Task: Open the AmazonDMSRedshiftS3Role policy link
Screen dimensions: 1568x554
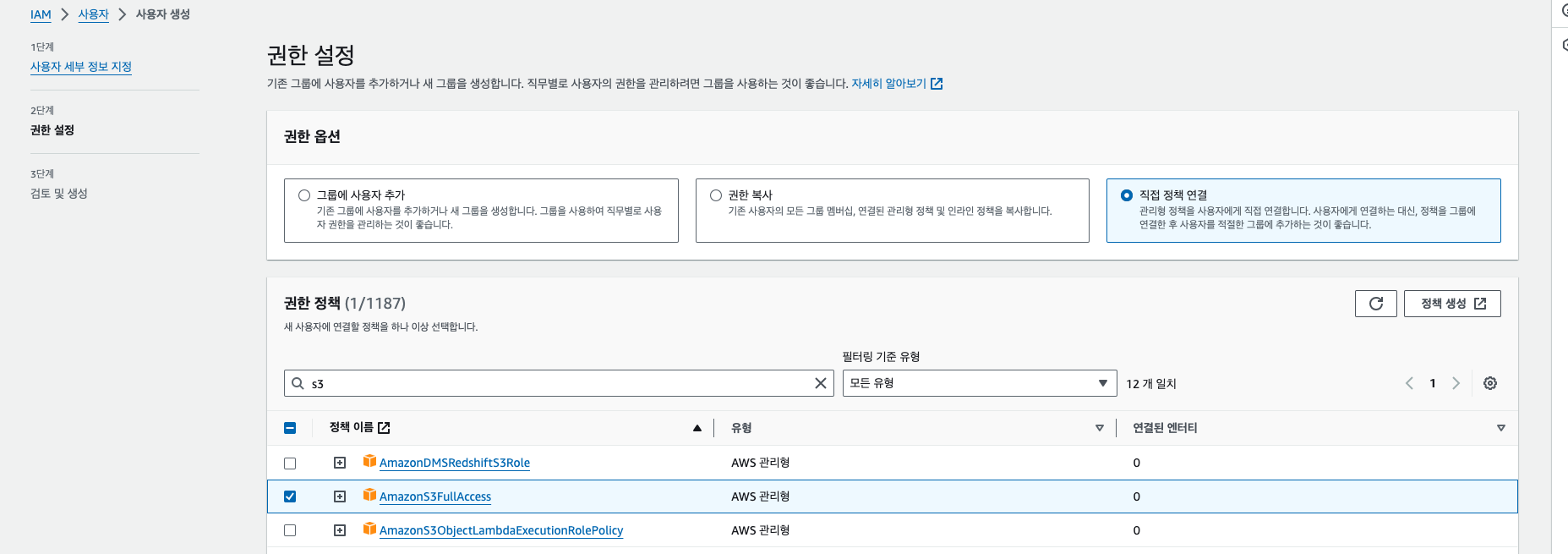Action: point(455,463)
